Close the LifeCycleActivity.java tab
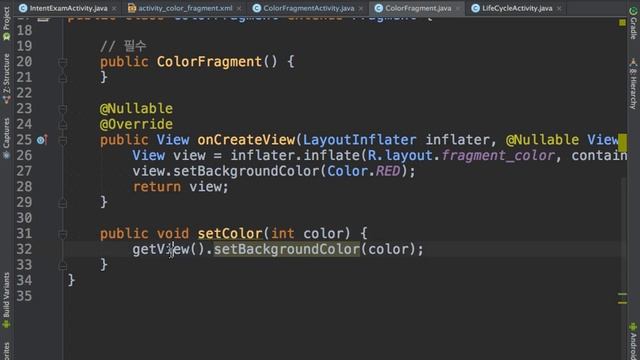The image size is (640, 360). point(559,9)
